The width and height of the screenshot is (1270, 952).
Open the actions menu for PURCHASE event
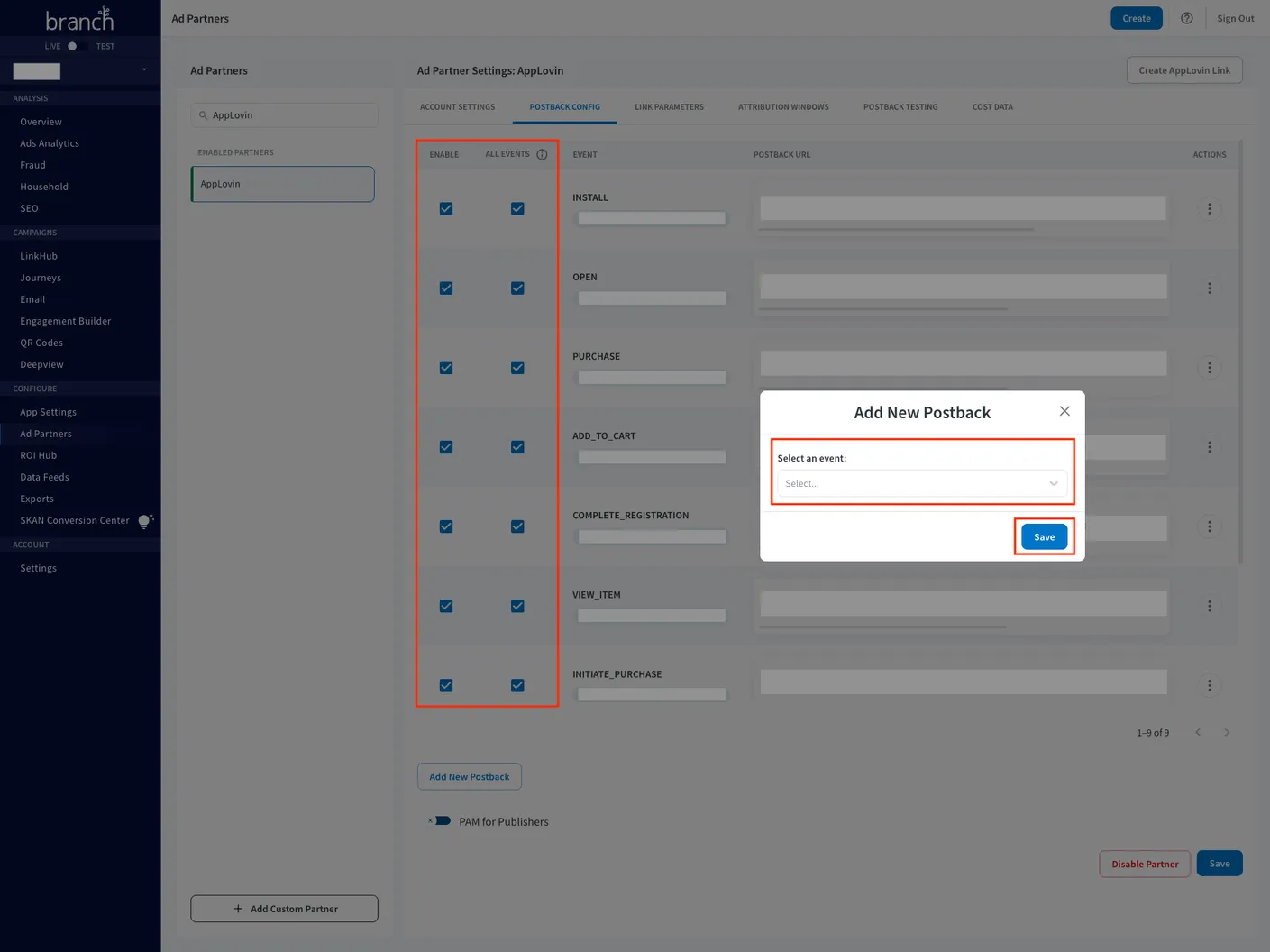1209,367
